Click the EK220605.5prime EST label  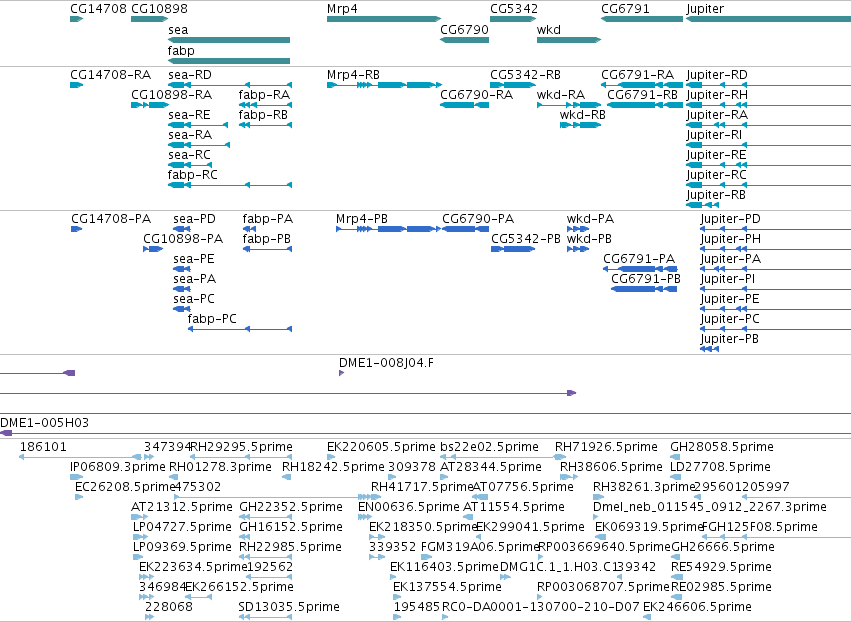pyautogui.click(x=382, y=447)
